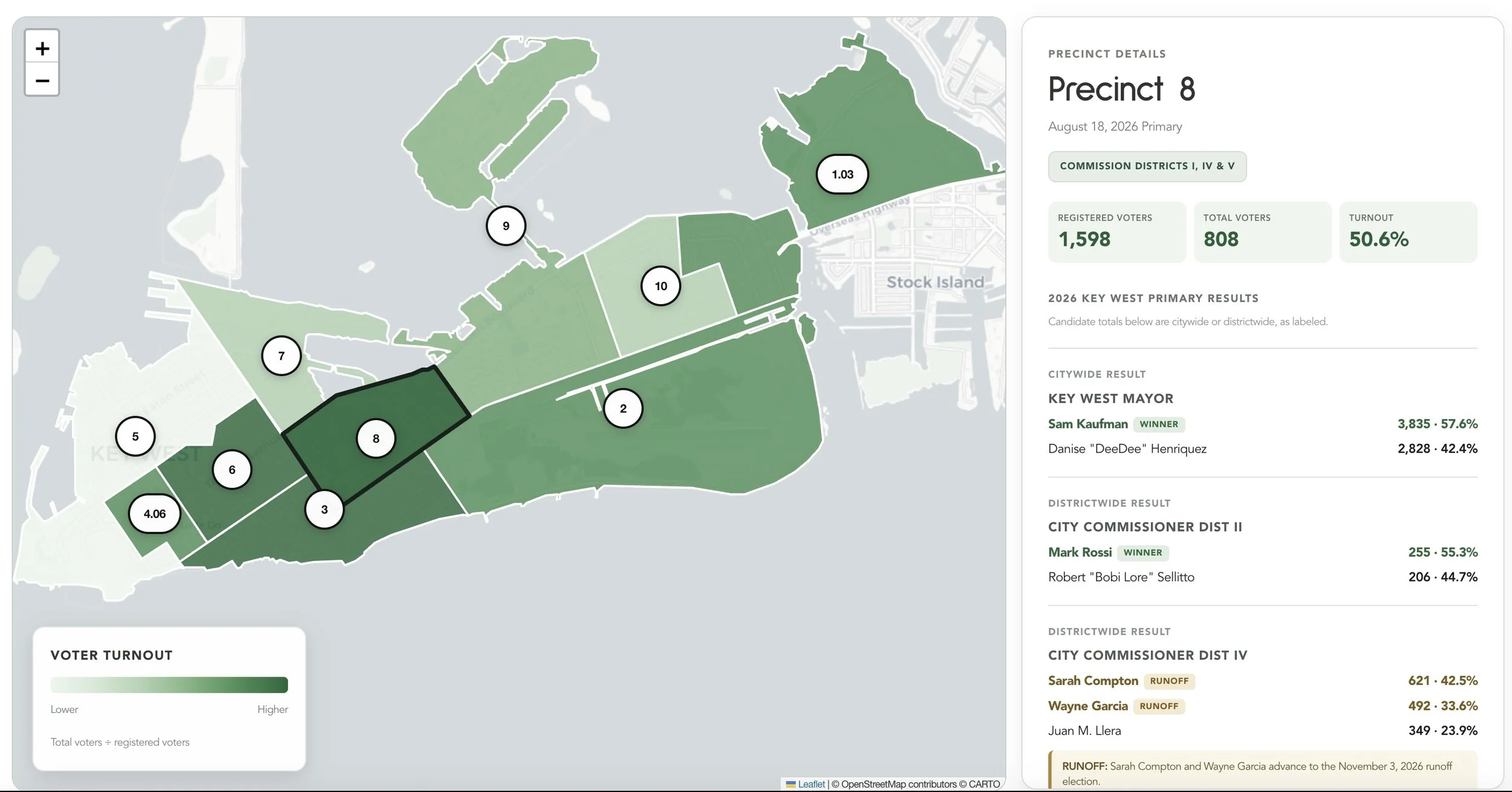Click the vote total 621 · 42.5%
This screenshot has width=1512, height=792.
pyautogui.click(x=1443, y=681)
